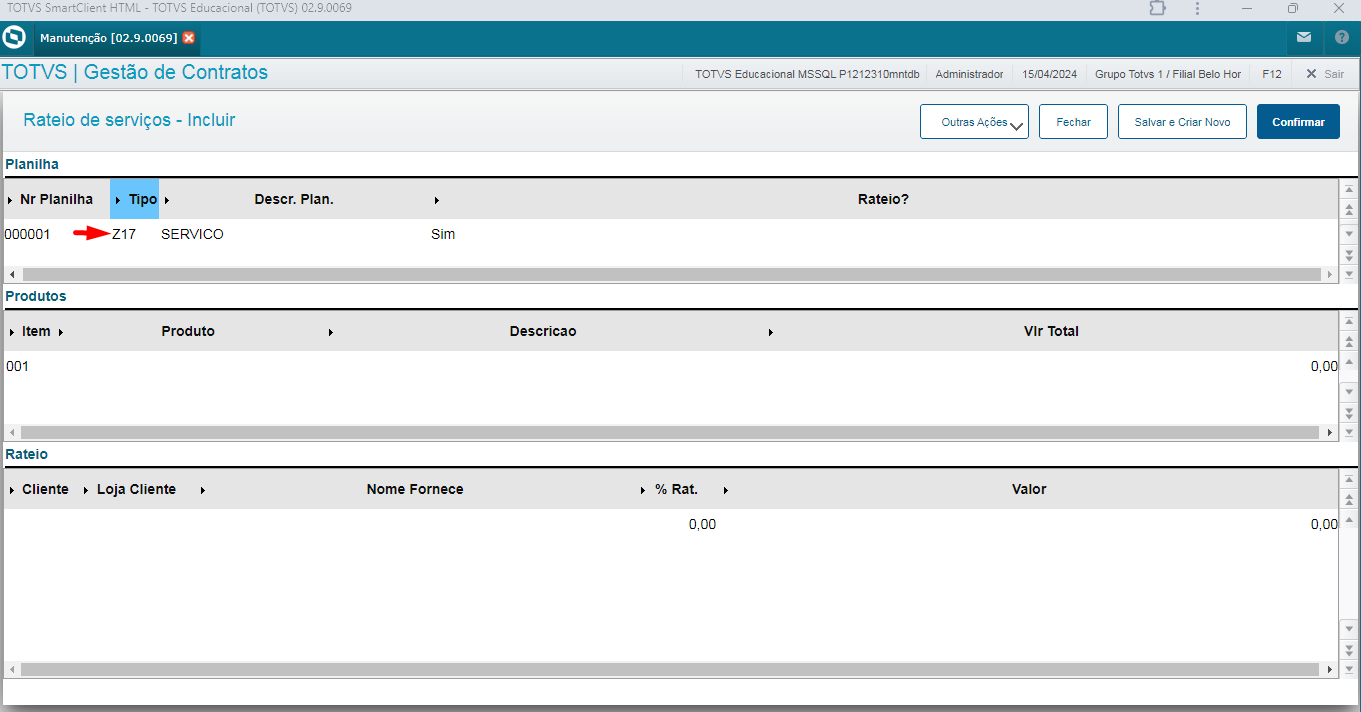This screenshot has width=1361, height=712.
Task: Click the Administrador user label
Action: (x=969, y=74)
